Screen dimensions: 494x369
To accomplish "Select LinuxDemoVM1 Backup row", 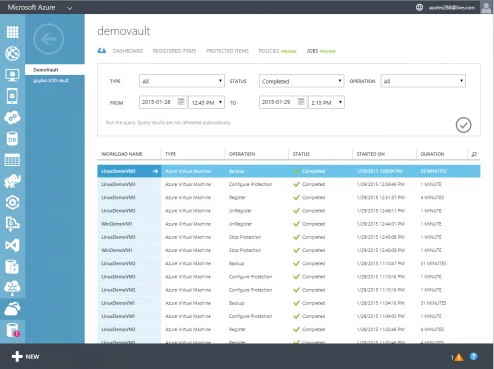I will [x=289, y=303].
